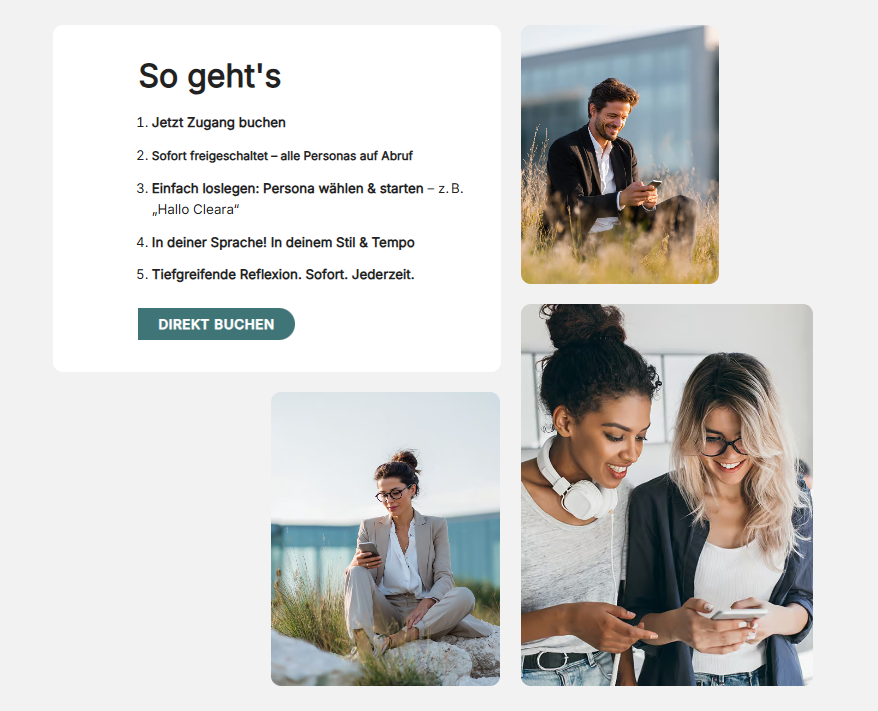The height and width of the screenshot is (711, 878).
Task: Open the photo of man in grass
Action: tap(620, 155)
